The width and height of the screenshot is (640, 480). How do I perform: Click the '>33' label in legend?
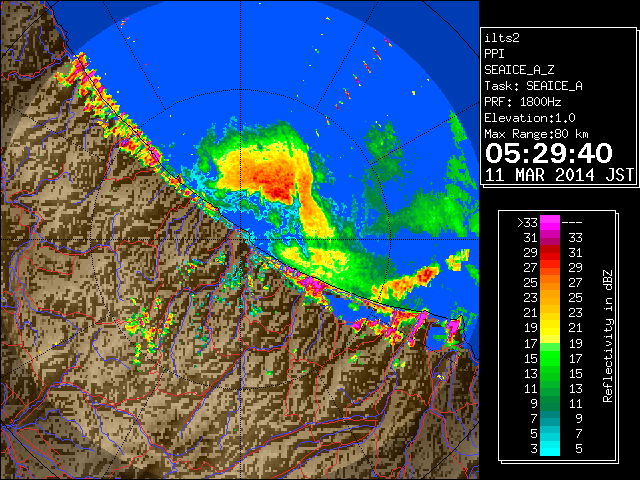pos(527,223)
